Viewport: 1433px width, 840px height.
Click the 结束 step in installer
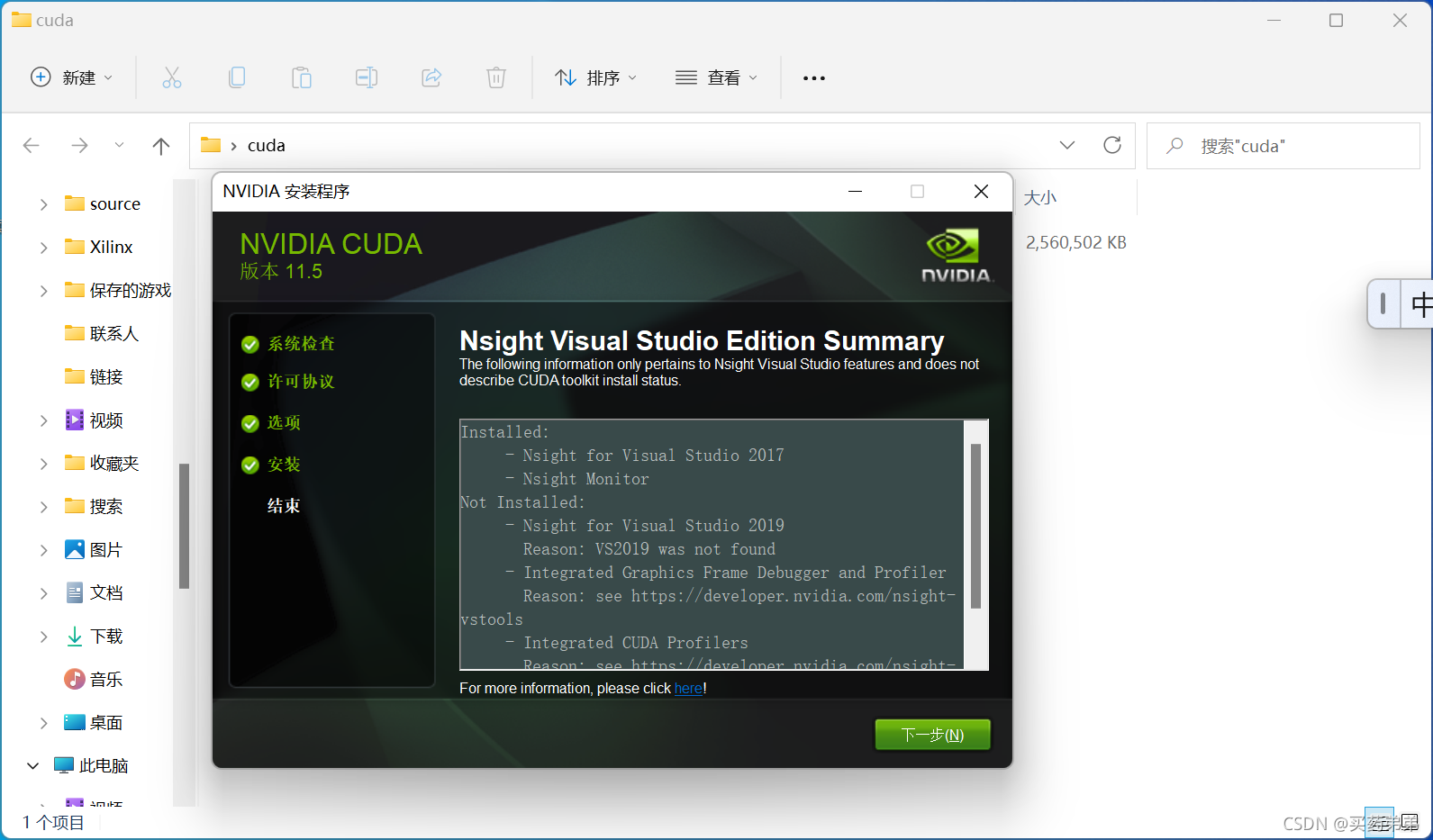(284, 506)
